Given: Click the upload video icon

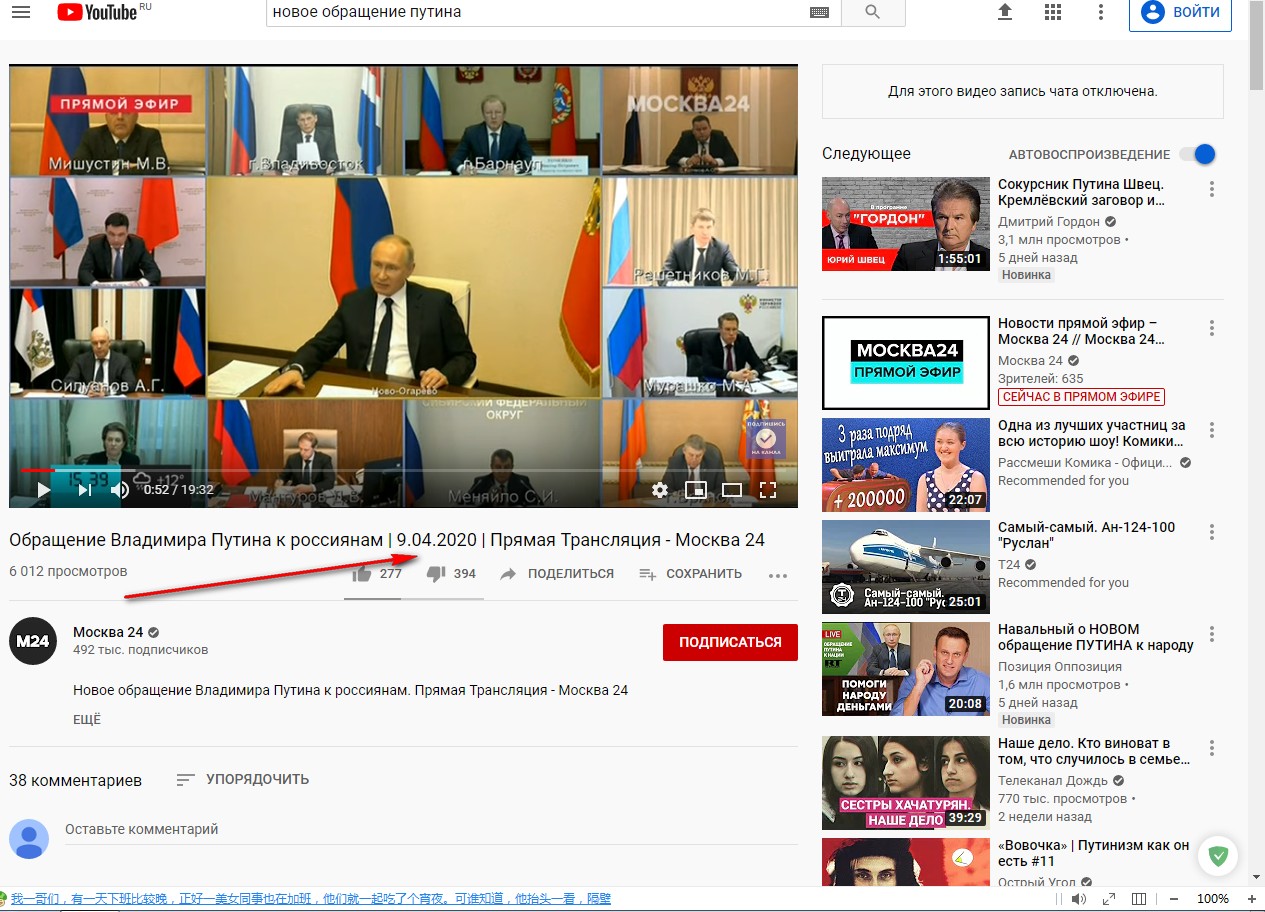Looking at the screenshot, I should tap(1005, 12).
